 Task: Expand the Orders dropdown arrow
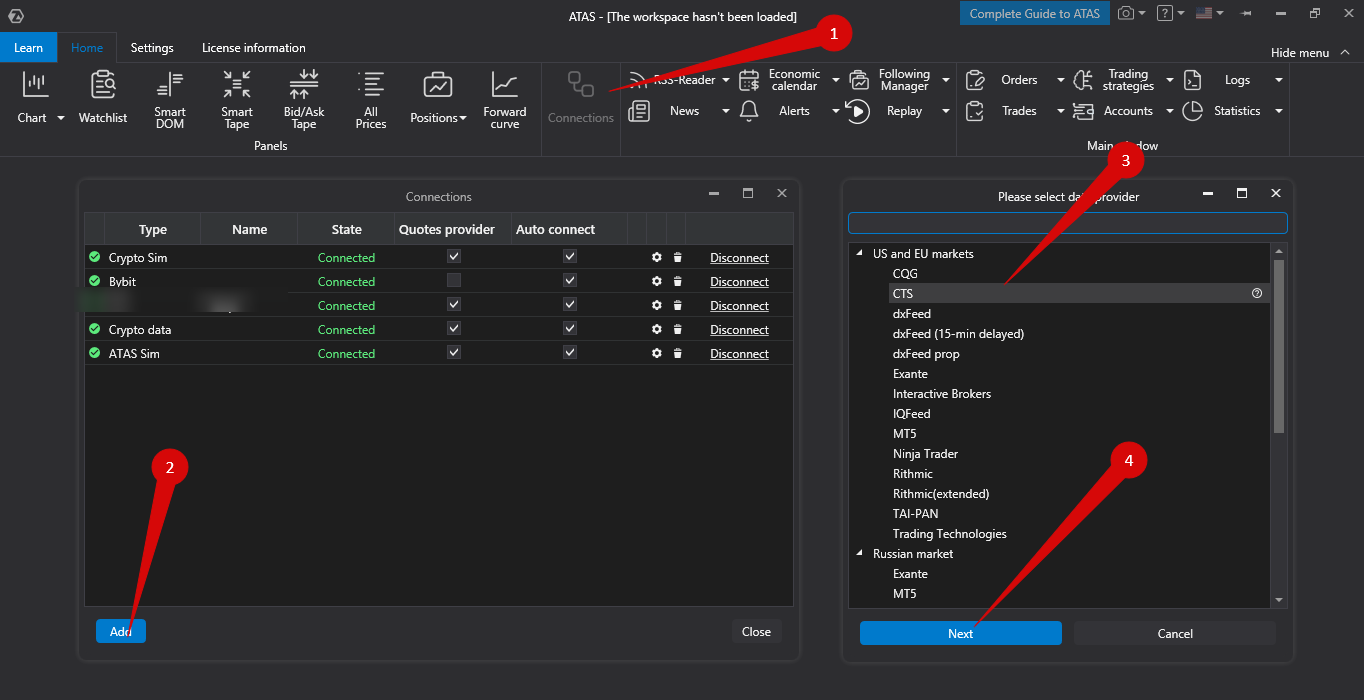pyautogui.click(x=1061, y=80)
